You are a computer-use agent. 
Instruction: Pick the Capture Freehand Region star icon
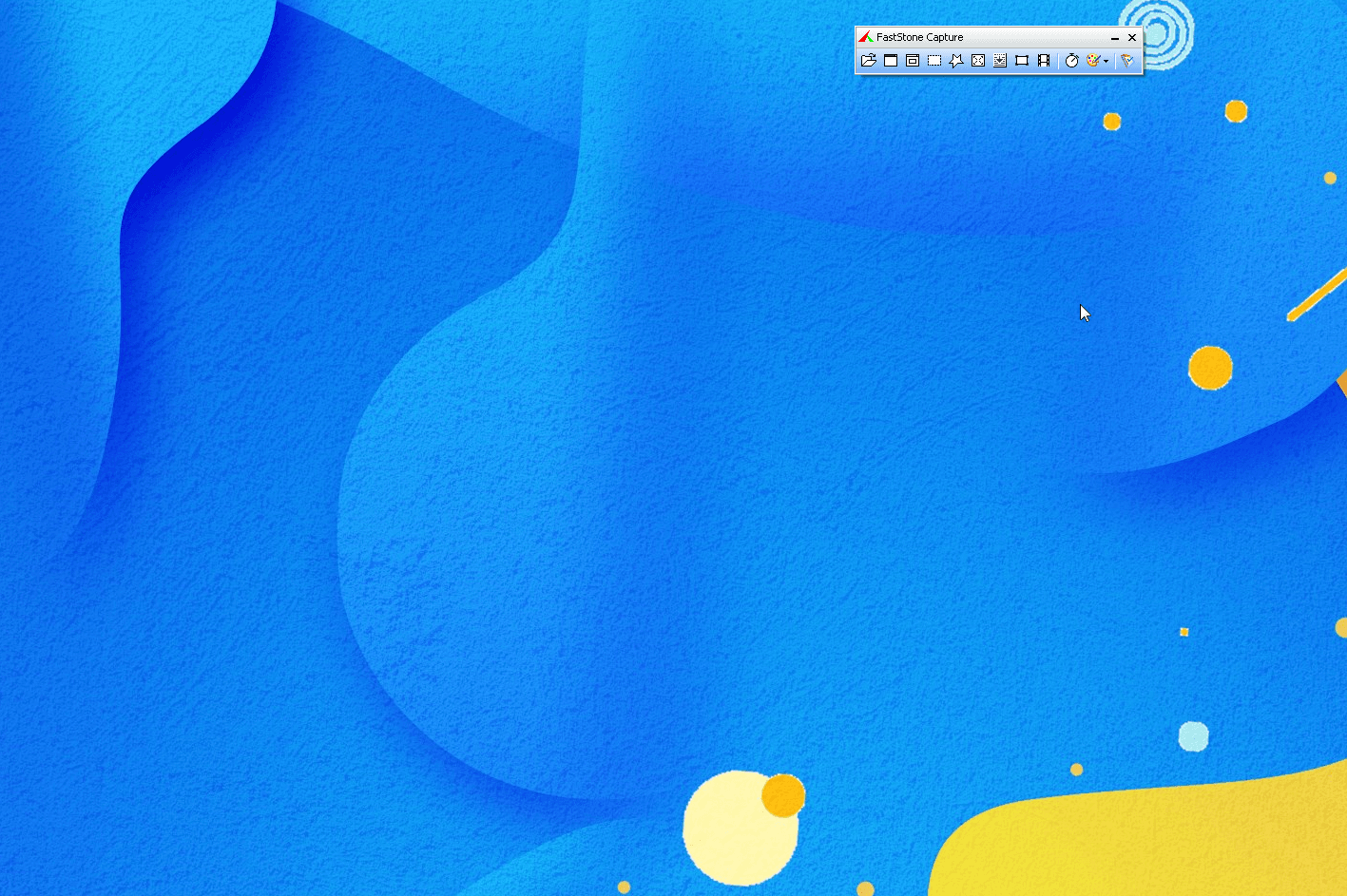click(956, 61)
